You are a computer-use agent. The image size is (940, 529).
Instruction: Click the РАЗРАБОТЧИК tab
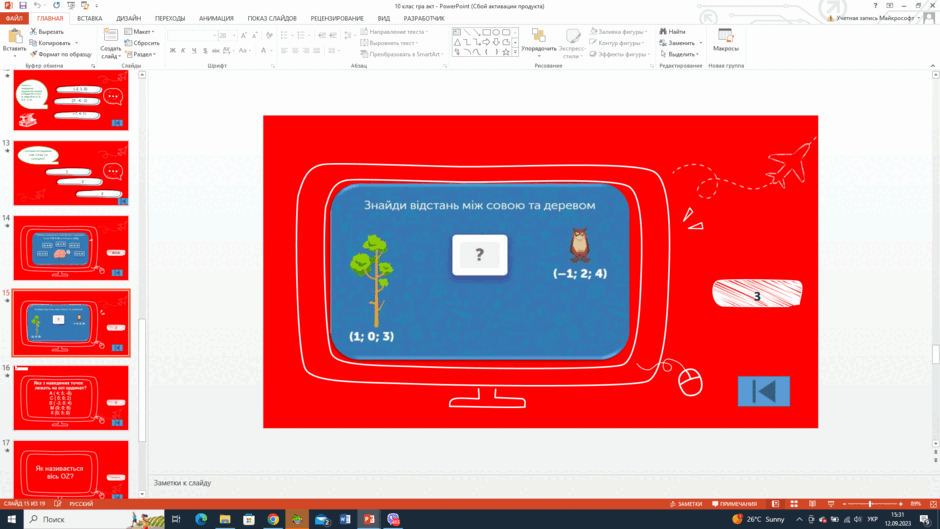[x=424, y=18]
